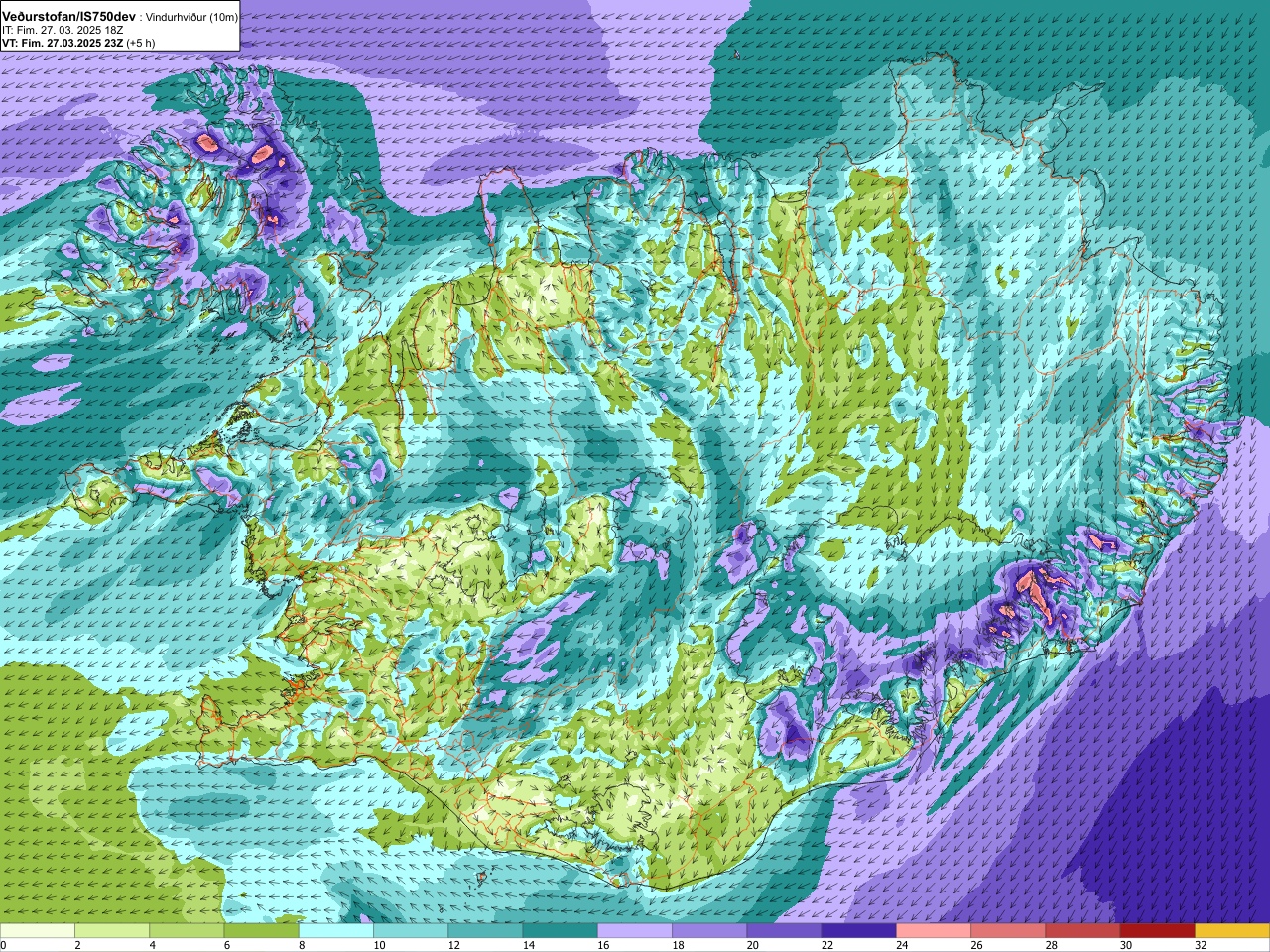
Task: Click the dark teal 14–16 legend swatch
Action: (561, 930)
